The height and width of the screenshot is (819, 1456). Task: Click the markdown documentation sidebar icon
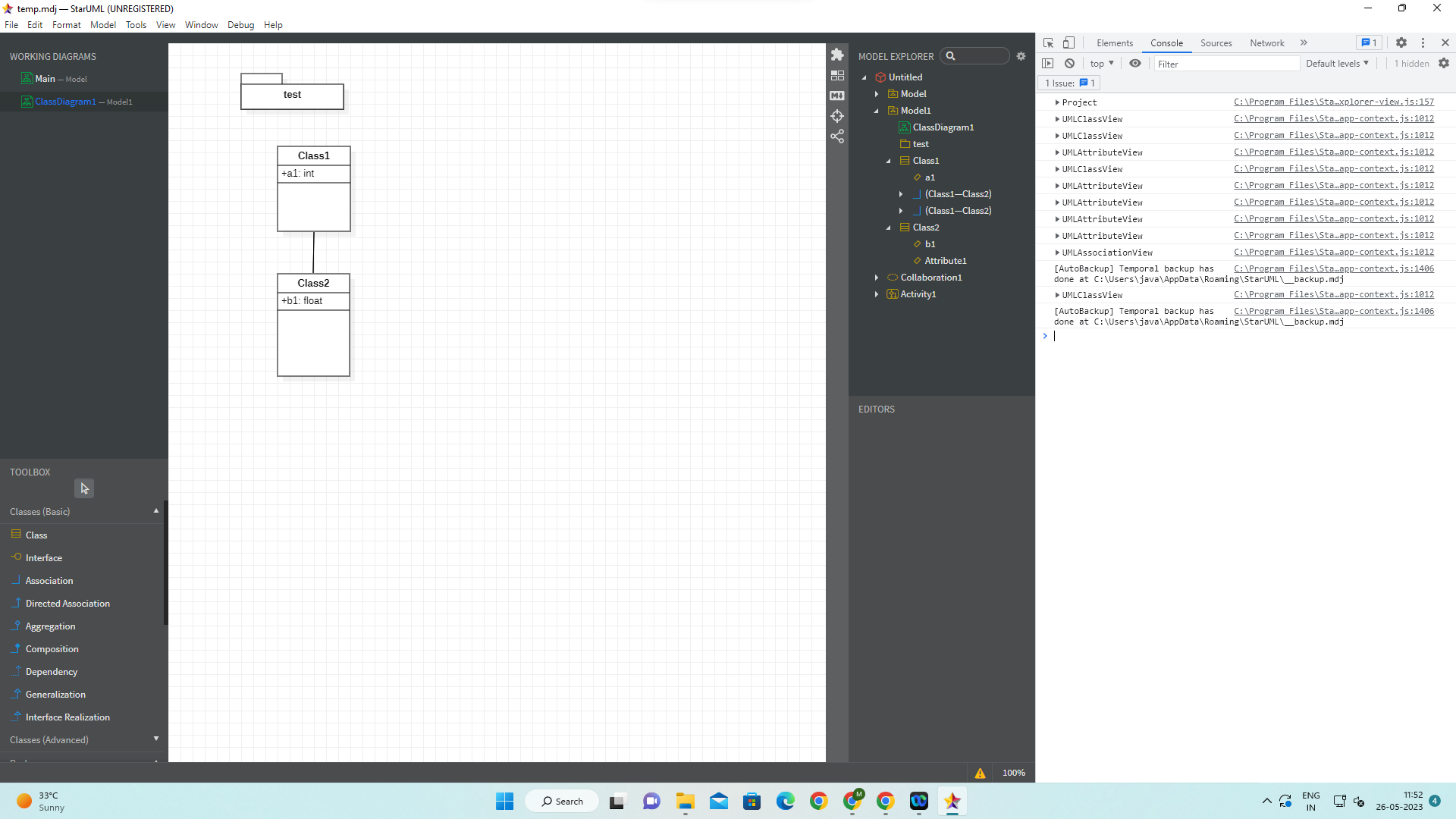[837, 96]
